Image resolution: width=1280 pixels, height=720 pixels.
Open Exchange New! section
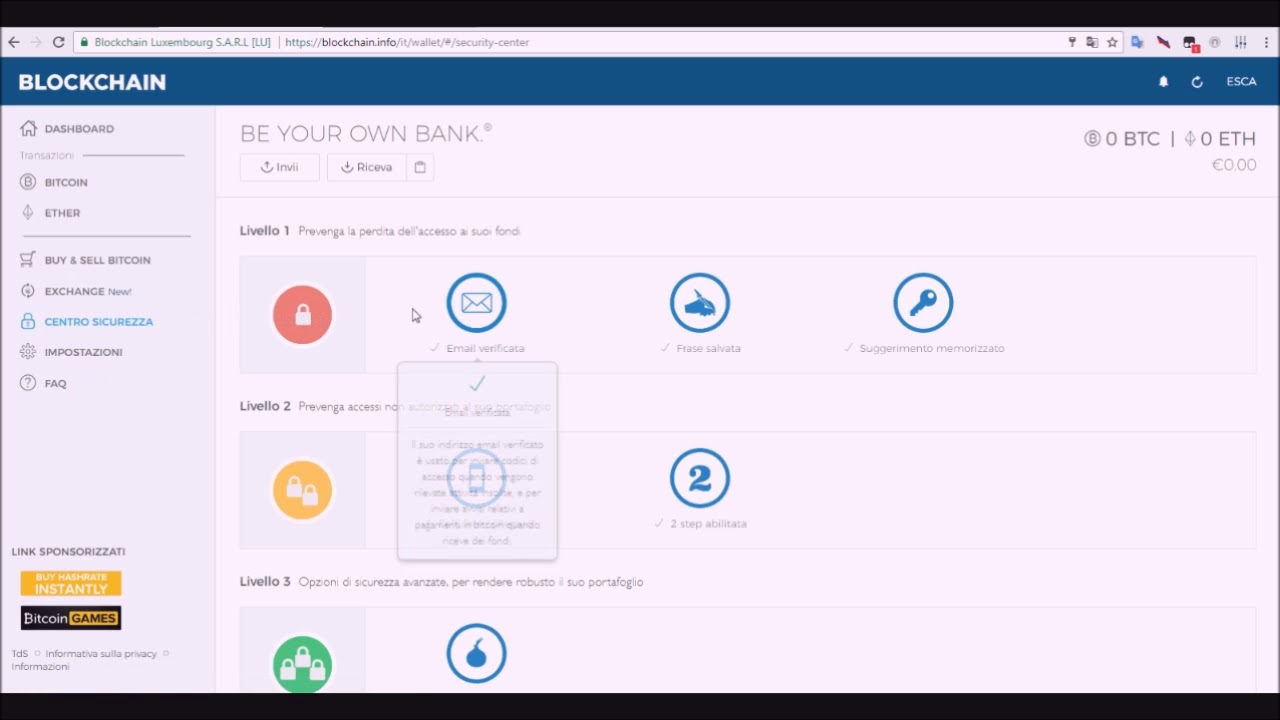pos(76,291)
